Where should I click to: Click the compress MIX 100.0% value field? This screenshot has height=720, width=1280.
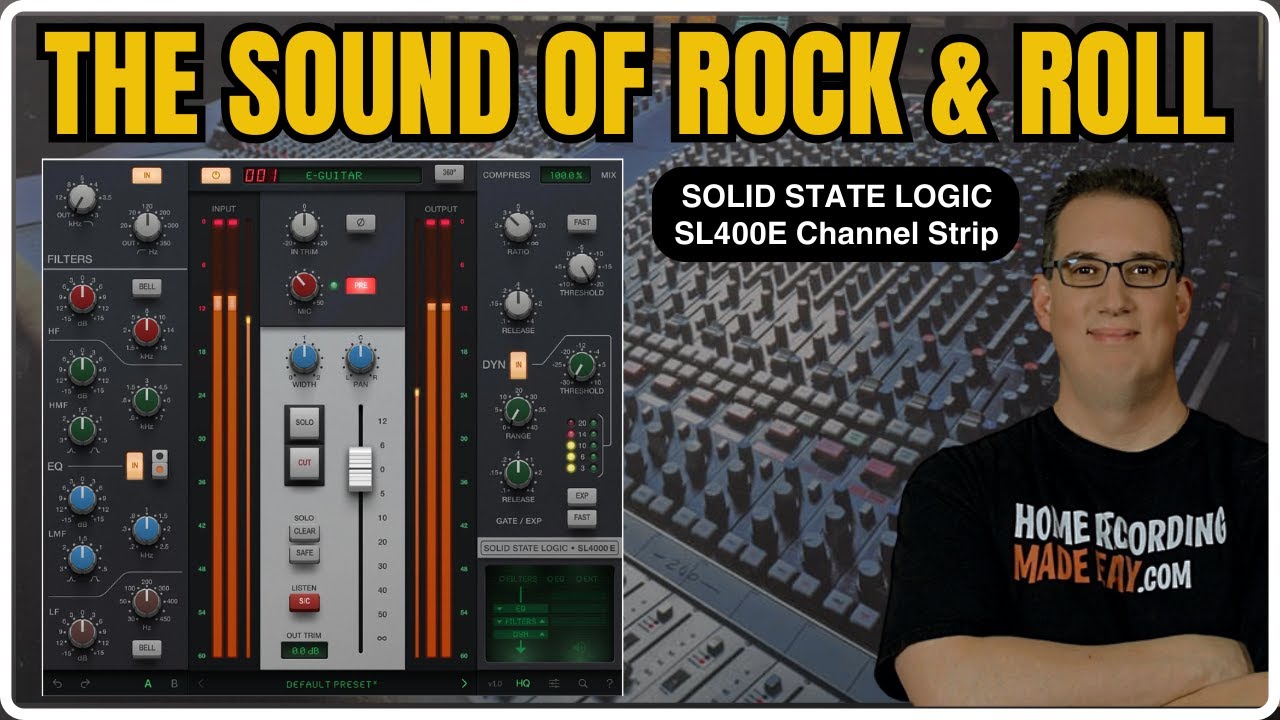[x=565, y=175]
